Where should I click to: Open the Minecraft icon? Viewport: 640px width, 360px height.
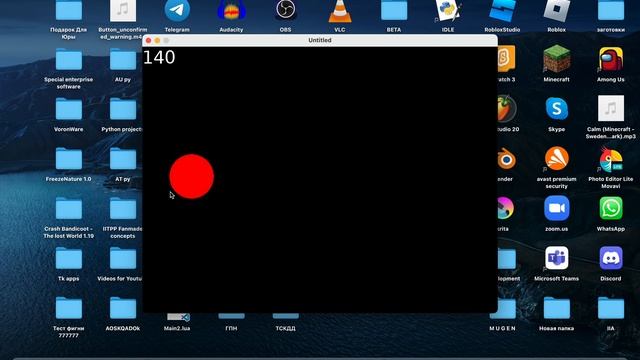pos(556,59)
